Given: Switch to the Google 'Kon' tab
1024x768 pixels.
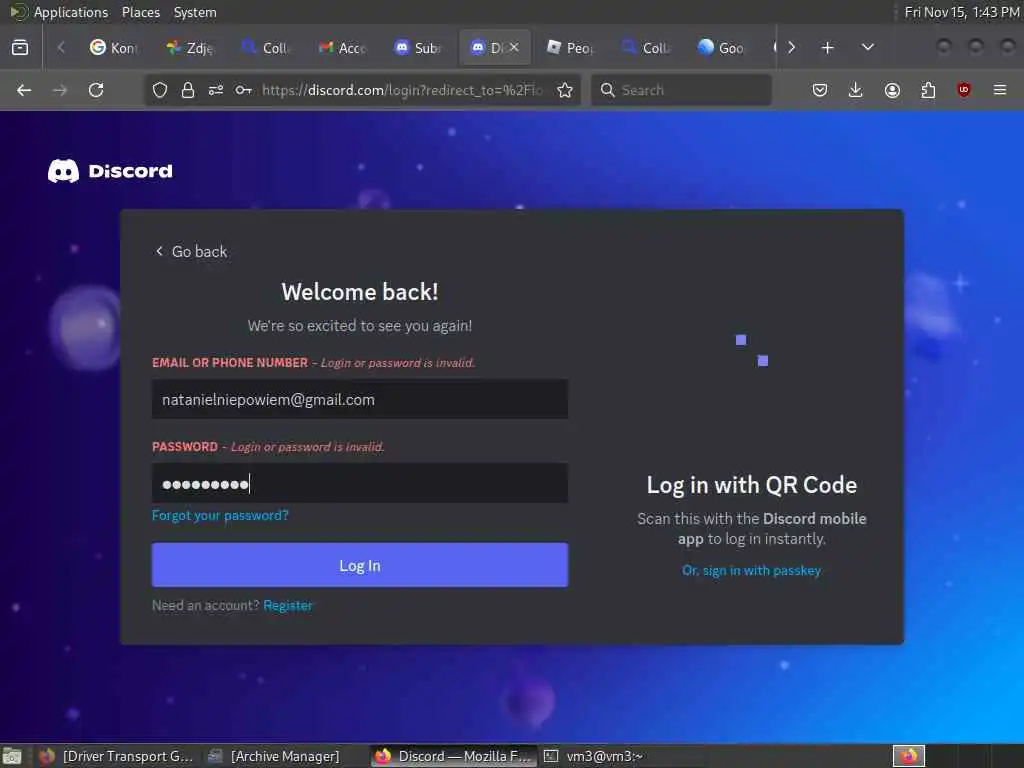Looking at the screenshot, I should click(114, 48).
